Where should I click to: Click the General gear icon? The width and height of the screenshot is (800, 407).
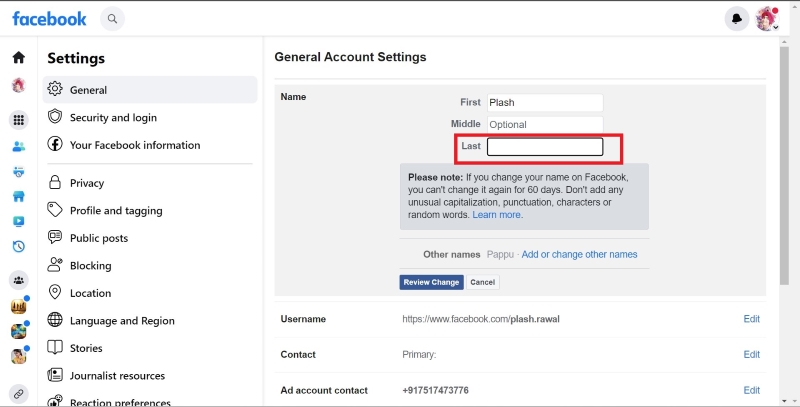55,89
